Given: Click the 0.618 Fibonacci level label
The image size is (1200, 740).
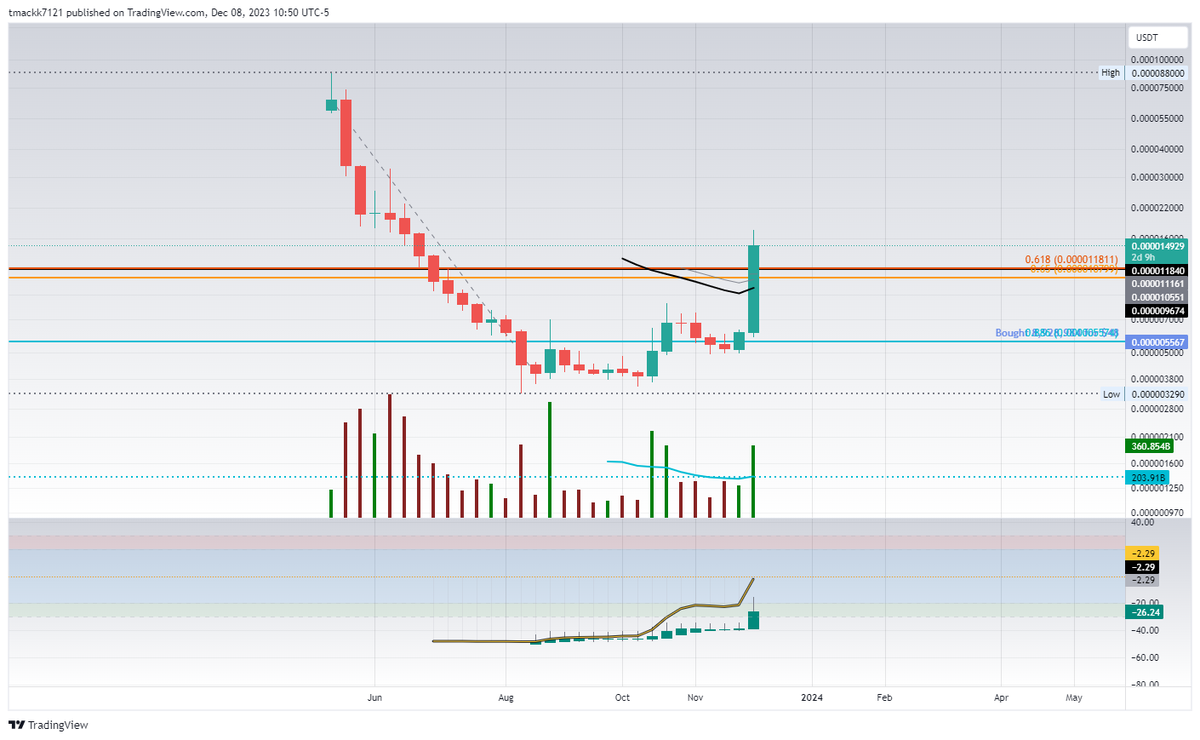Looking at the screenshot, I should pyautogui.click(x=1071, y=259).
